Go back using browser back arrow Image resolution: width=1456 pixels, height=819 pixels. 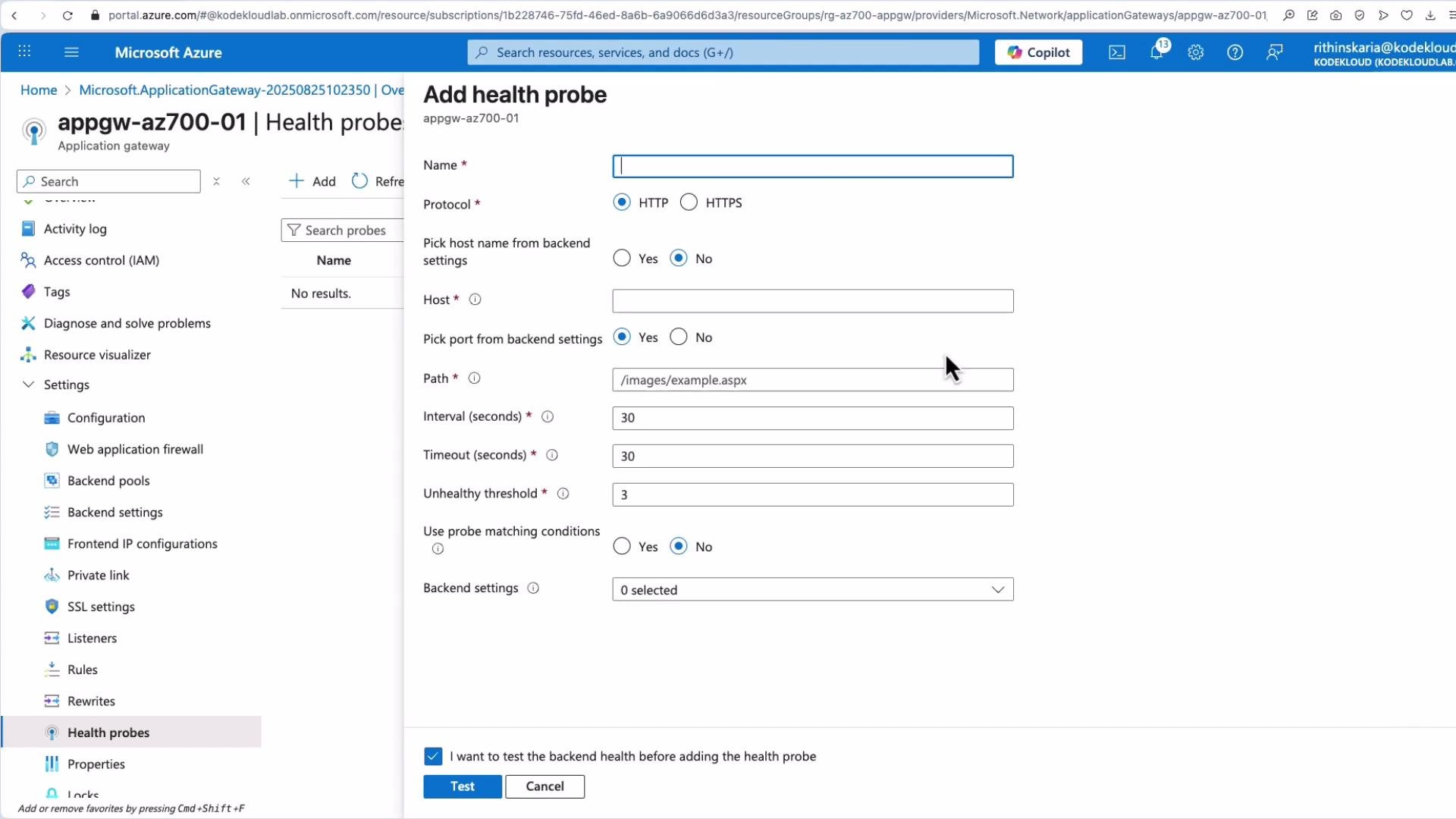[x=14, y=15]
